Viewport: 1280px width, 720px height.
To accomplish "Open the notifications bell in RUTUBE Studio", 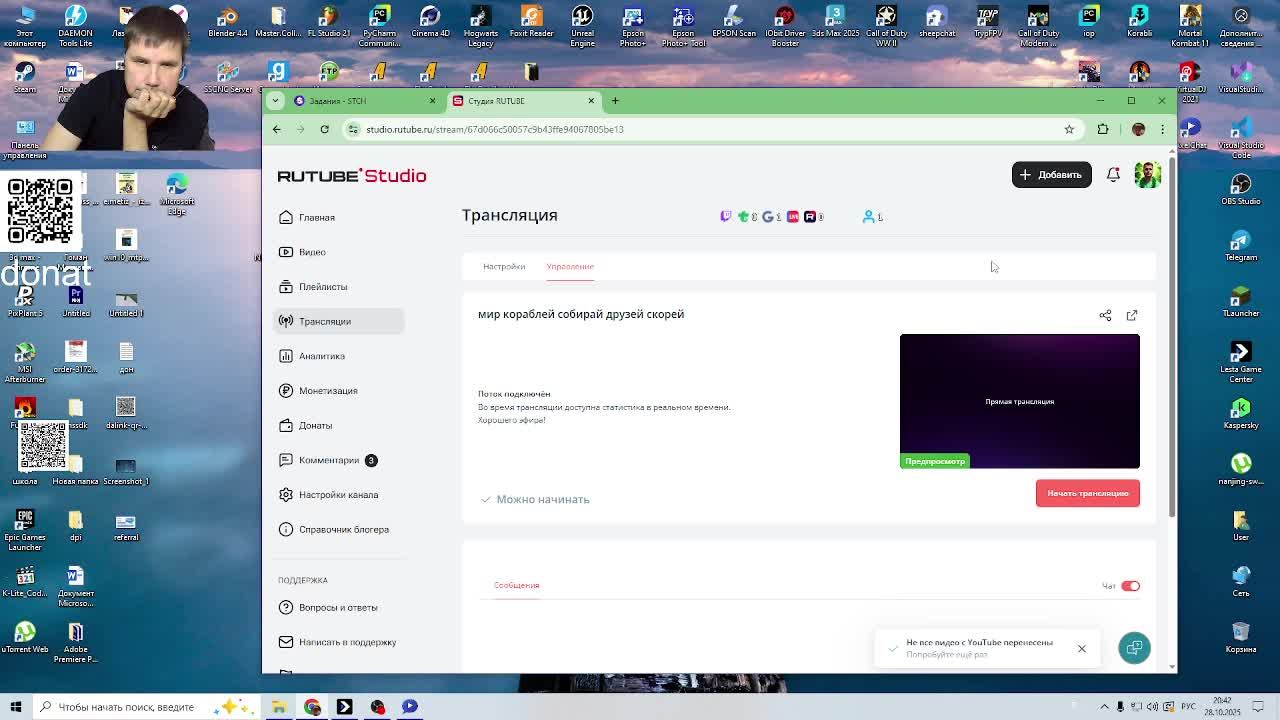I will click(x=1113, y=174).
